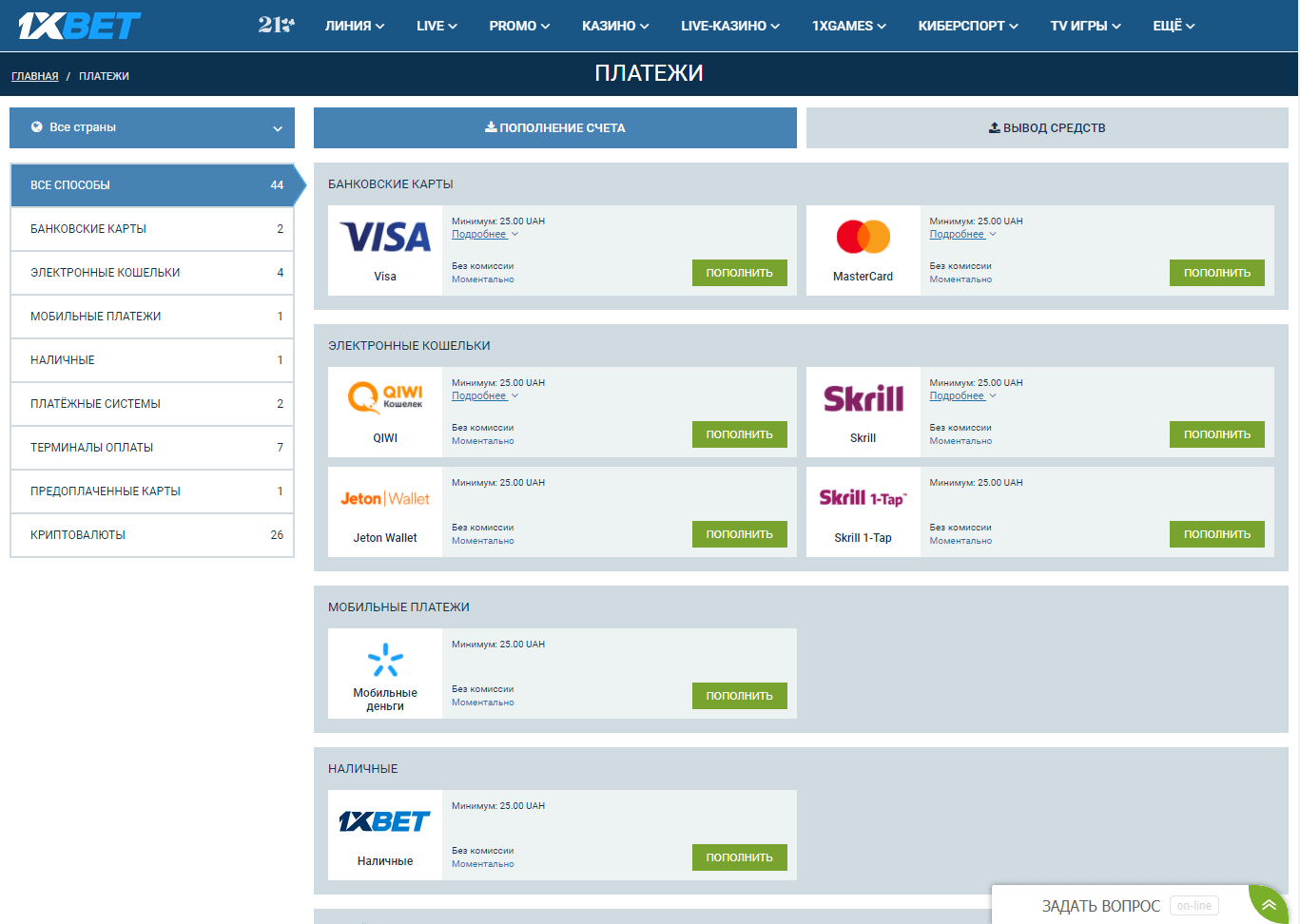Select the 1XBET Наличные logo
This screenshot has height=924, width=1300.
pos(385,821)
